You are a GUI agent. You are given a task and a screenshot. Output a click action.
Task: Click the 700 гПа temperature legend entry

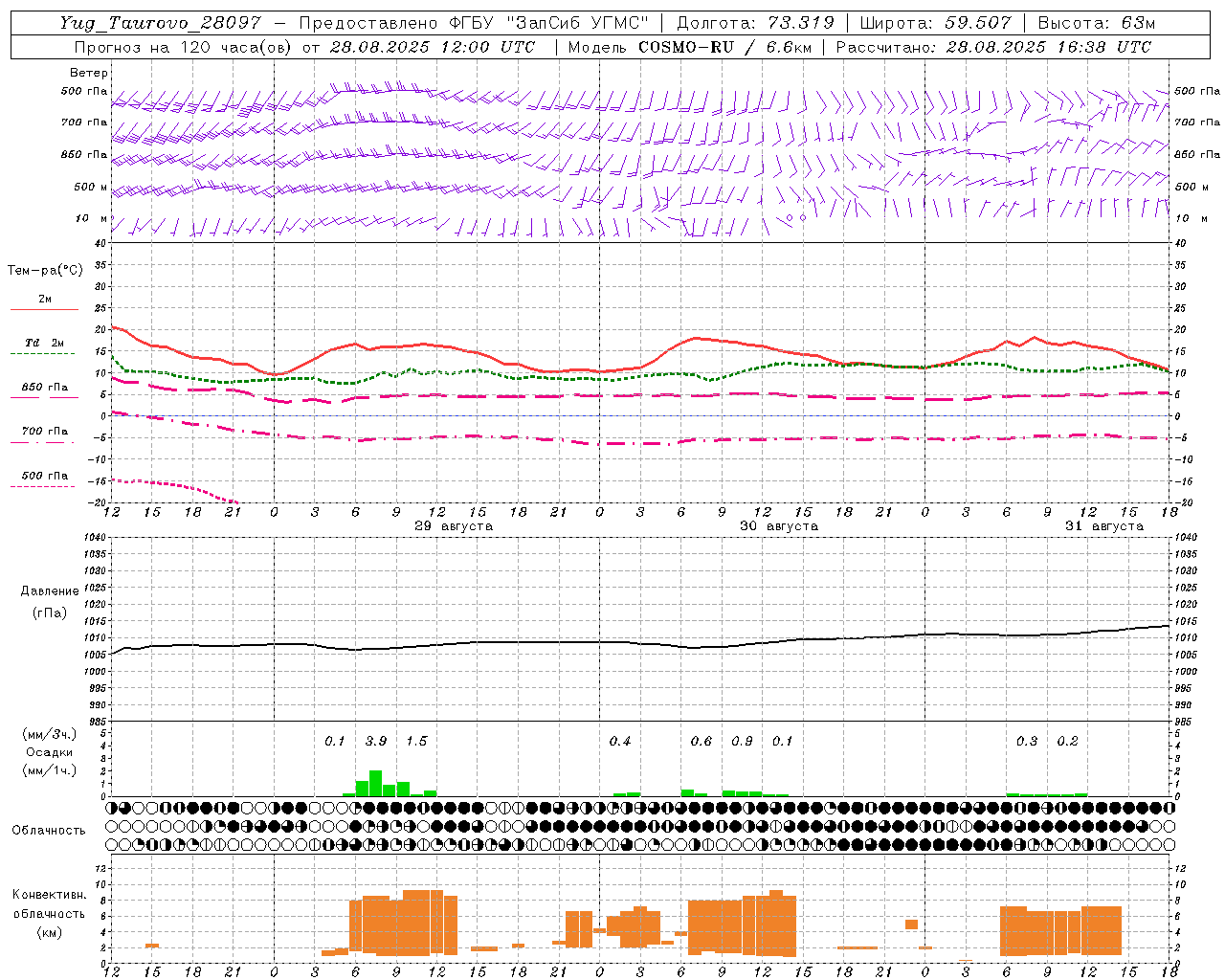click(x=45, y=432)
